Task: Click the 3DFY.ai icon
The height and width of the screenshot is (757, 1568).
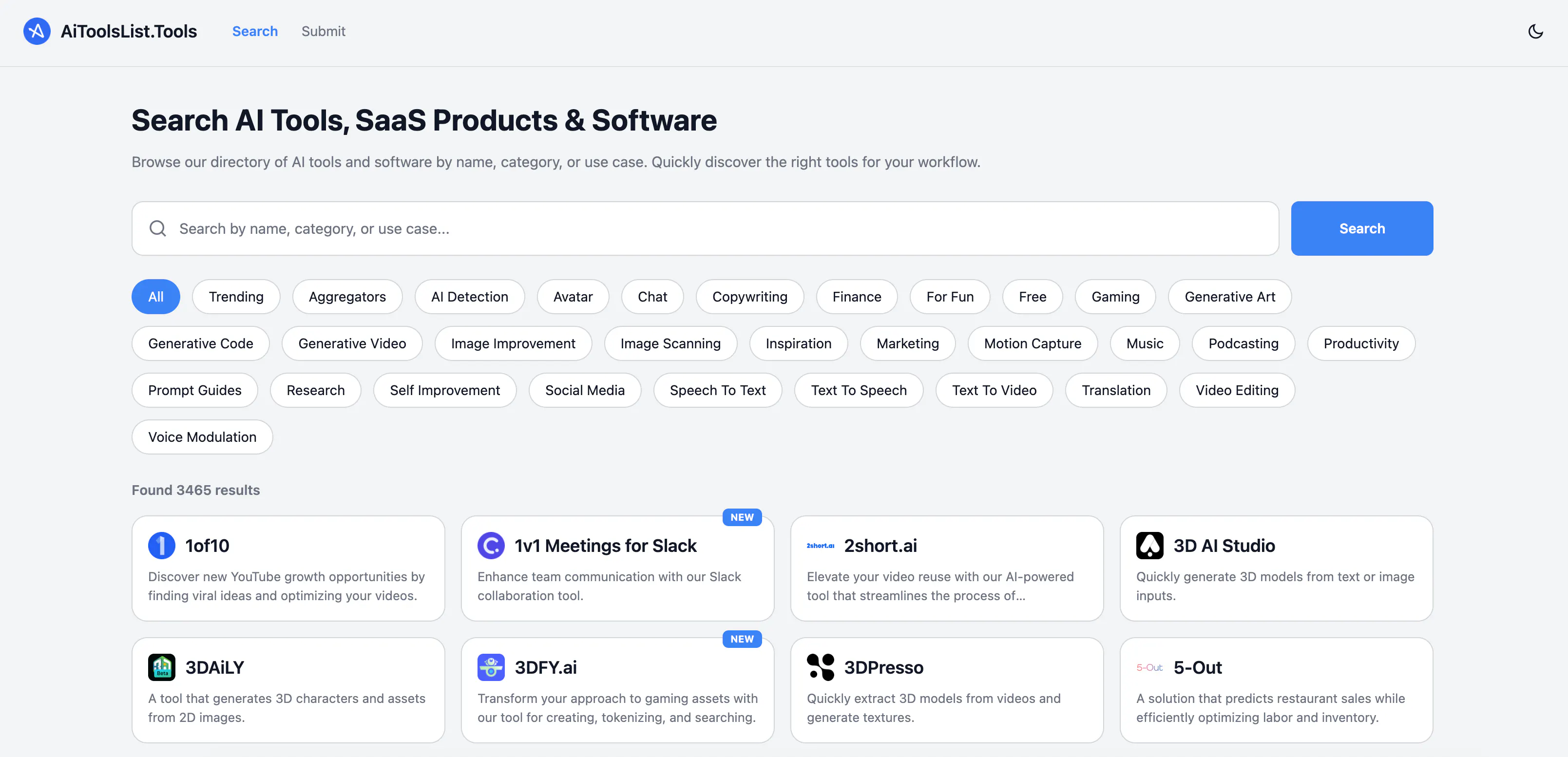Action: pyautogui.click(x=491, y=667)
